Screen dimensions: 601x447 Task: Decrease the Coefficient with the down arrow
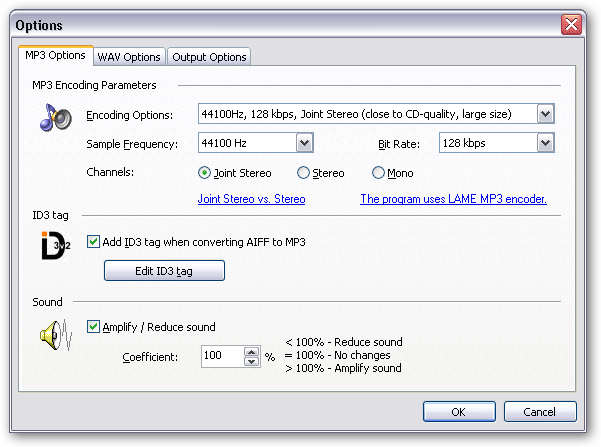(252, 362)
